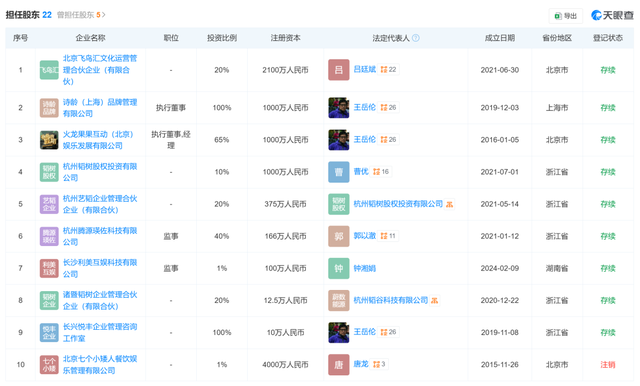The image size is (640, 386).
Task: Click the help icon beside 法定代表人
Action: [x=416, y=38]
